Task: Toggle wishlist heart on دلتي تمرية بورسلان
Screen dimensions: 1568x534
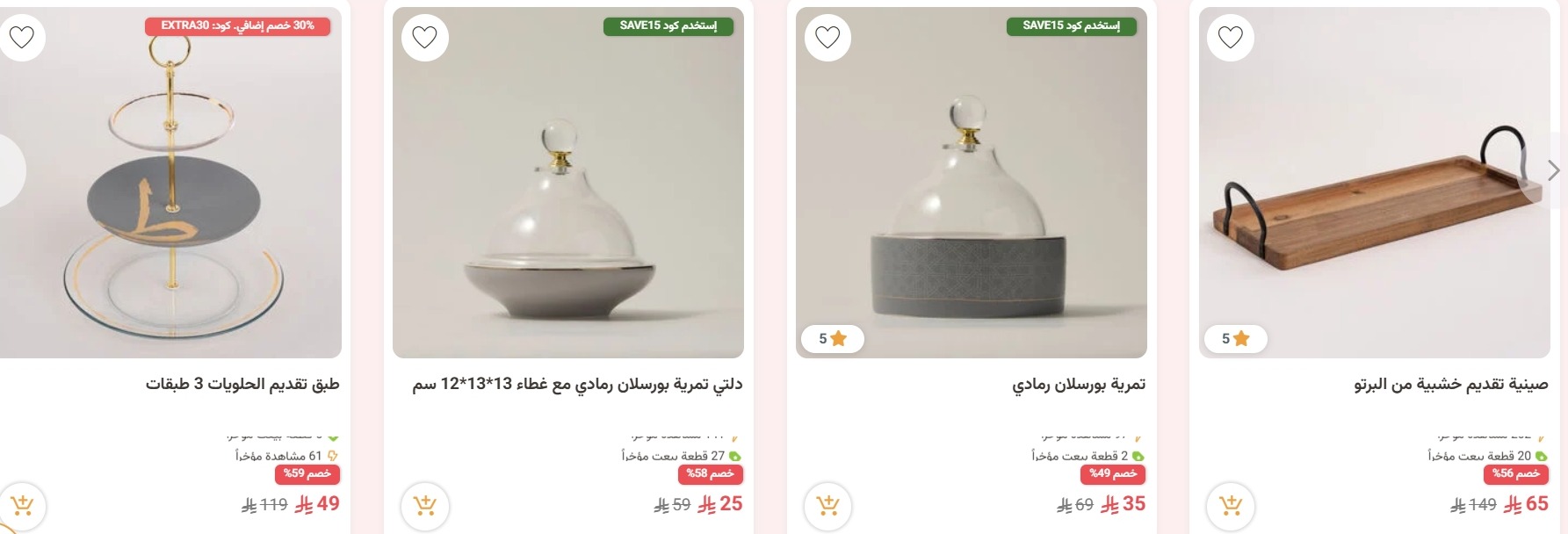Action: click(427, 37)
